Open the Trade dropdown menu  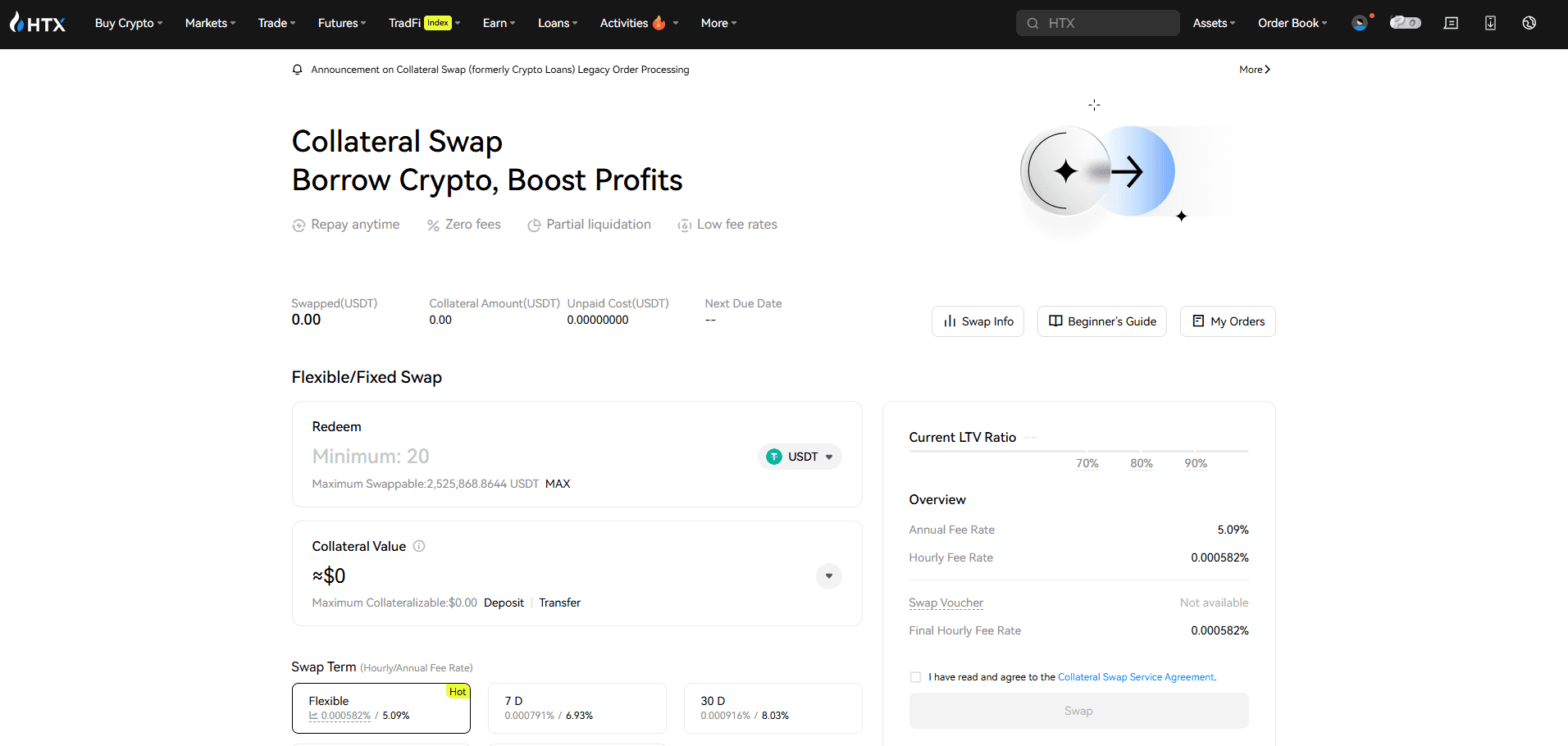coord(277,23)
